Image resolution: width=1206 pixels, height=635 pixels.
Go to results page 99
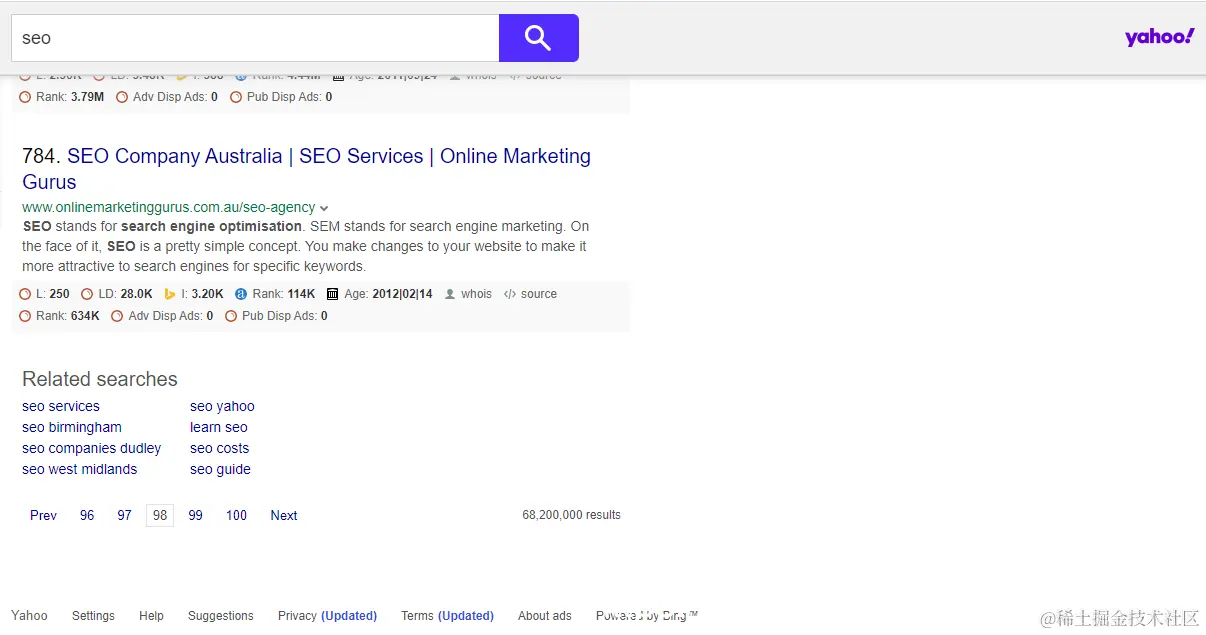pyautogui.click(x=195, y=515)
